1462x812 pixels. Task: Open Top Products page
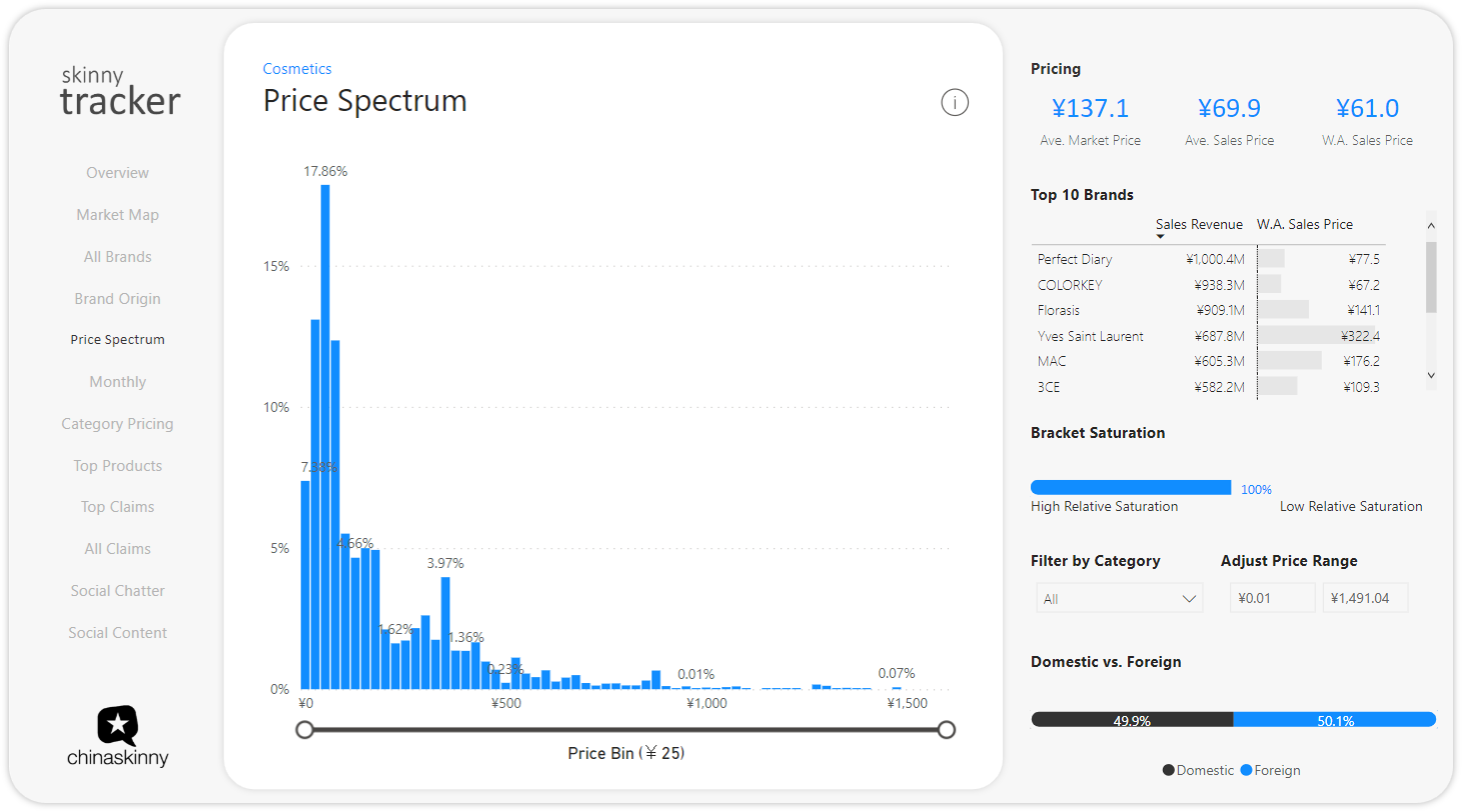click(x=117, y=466)
